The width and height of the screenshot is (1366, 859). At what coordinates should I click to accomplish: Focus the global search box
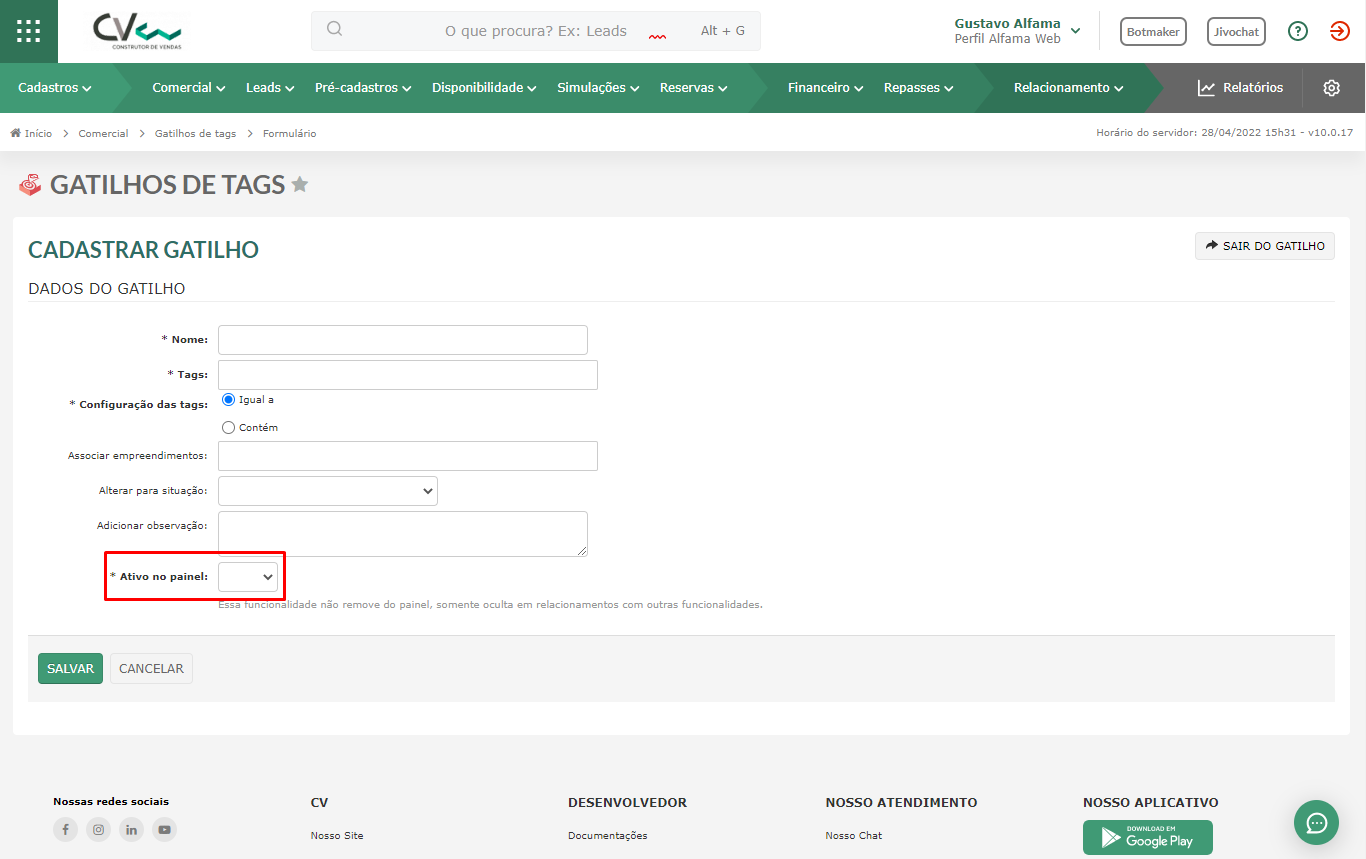pos(536,31)
